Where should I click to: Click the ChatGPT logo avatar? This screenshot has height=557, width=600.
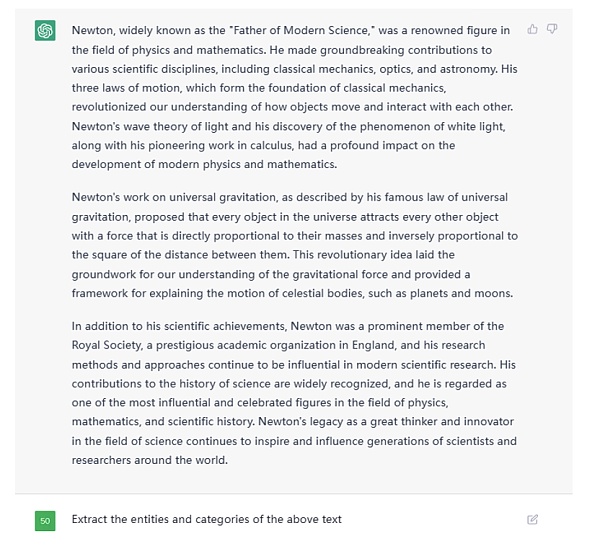click(x=45, y=31)
